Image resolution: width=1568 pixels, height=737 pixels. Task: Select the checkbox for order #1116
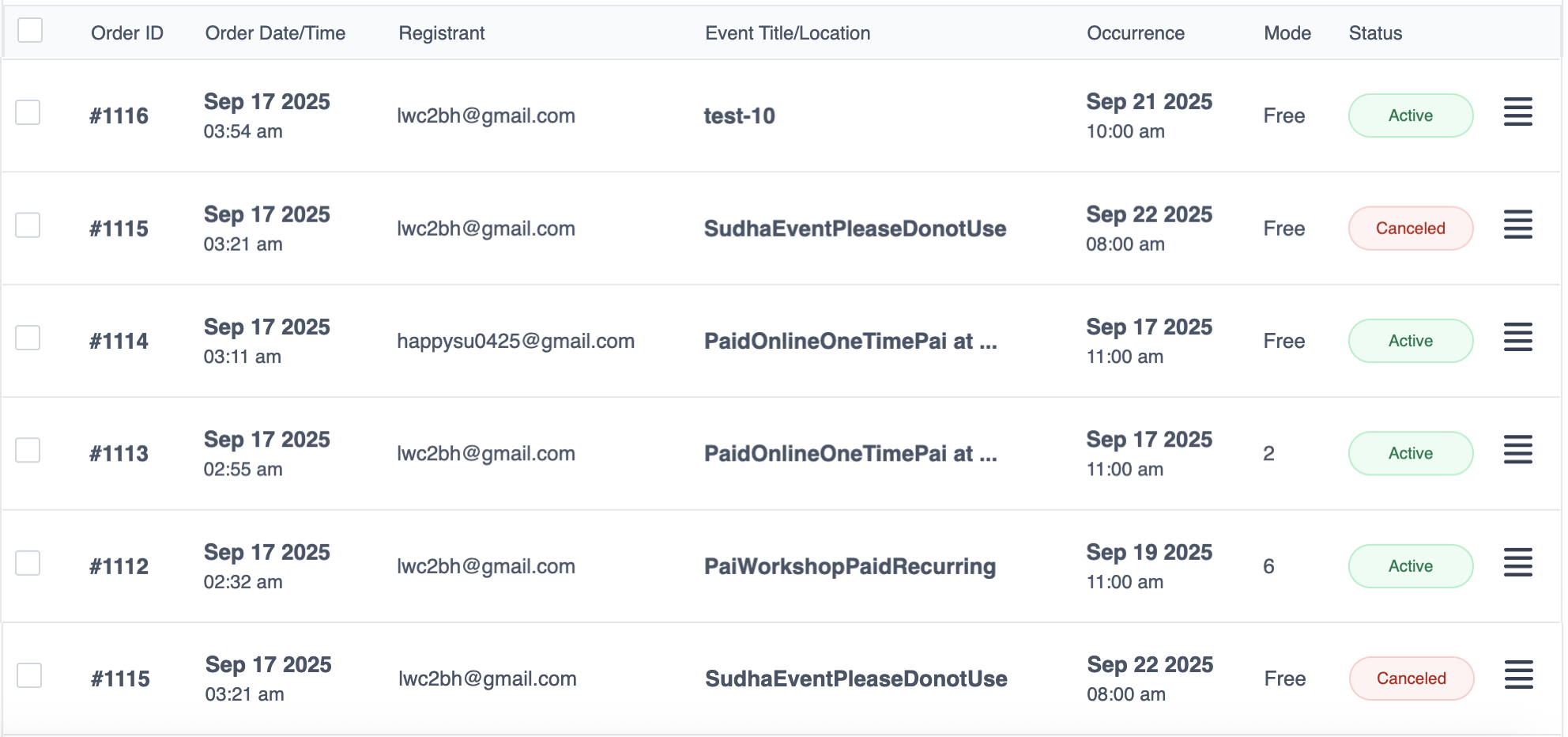click(x=28, y=112)
